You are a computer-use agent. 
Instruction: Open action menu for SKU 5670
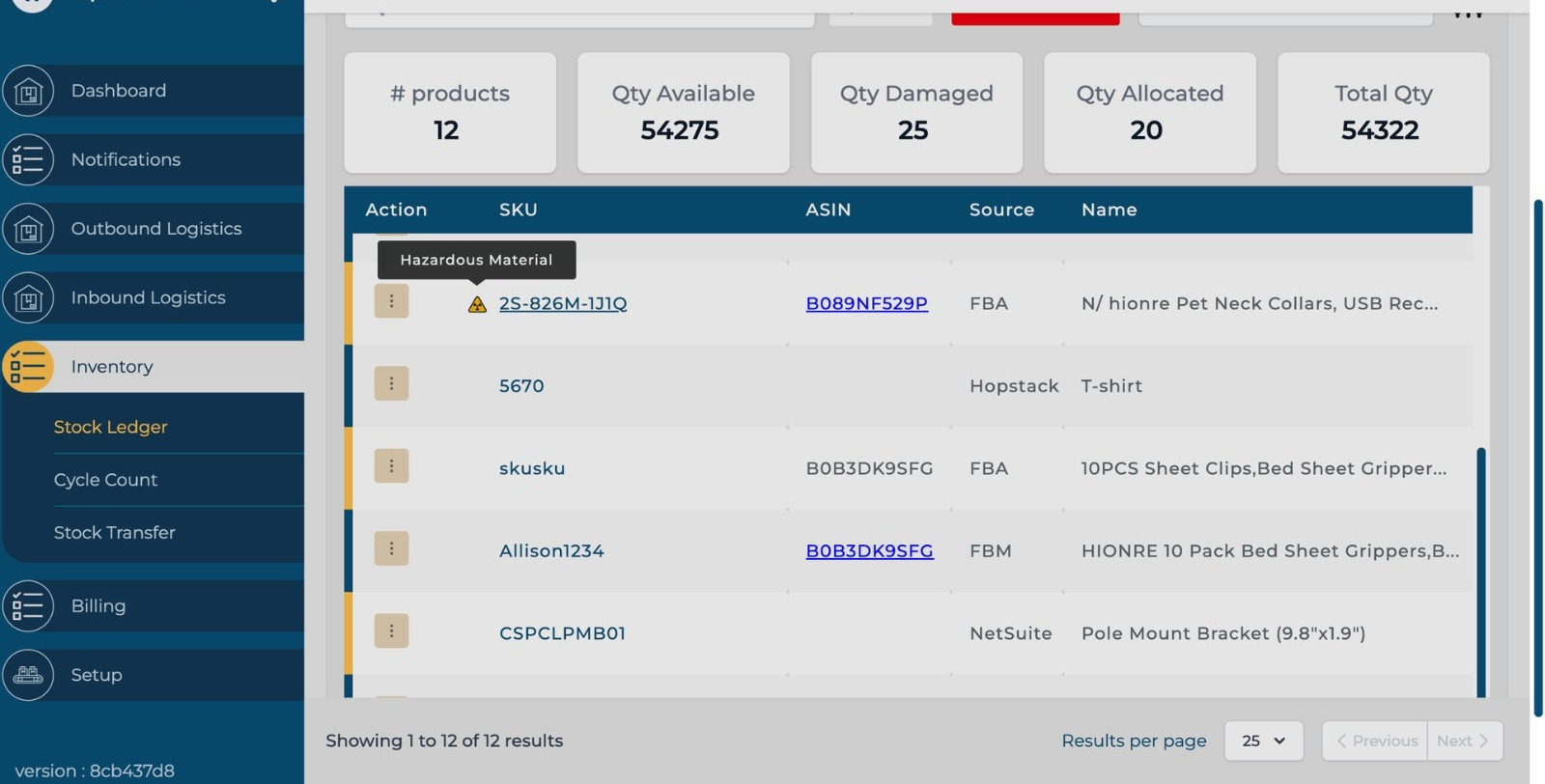click(391, 384)
